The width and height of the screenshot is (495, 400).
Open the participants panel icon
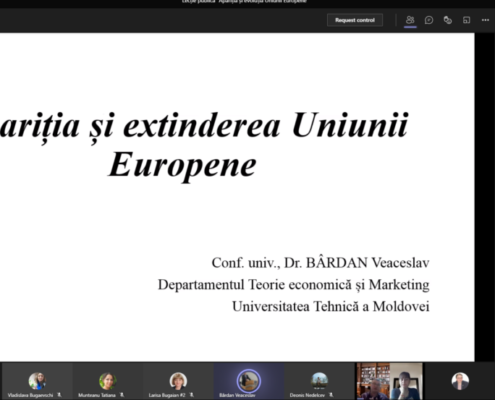[410, 20]
